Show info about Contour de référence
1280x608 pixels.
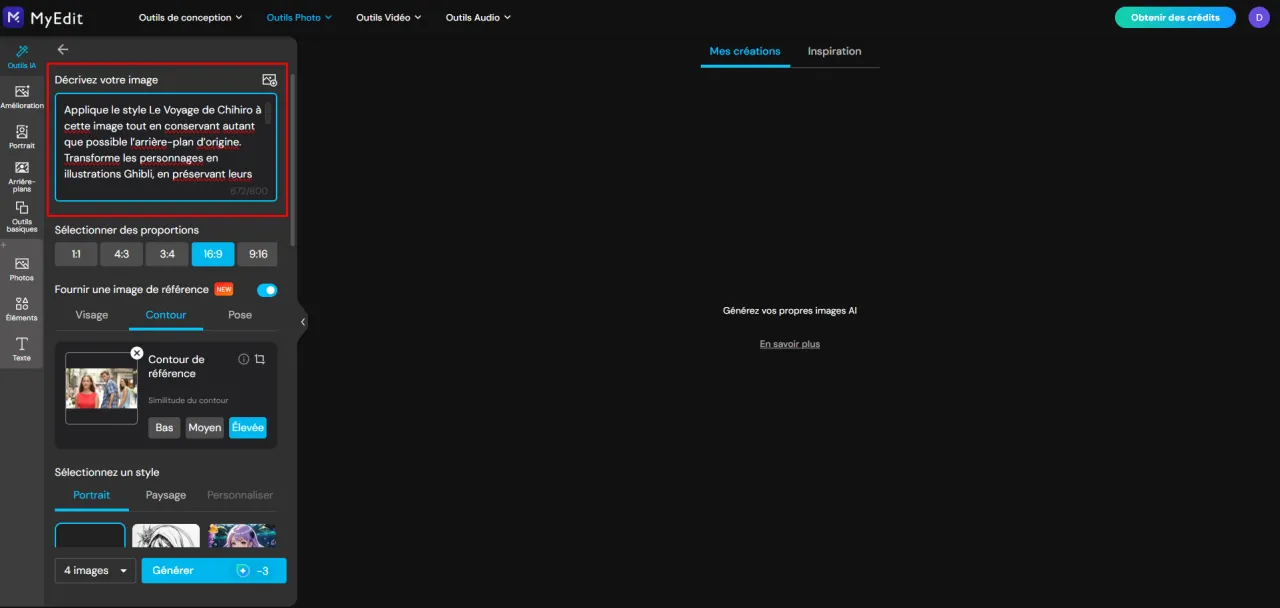click(x=243, y=359)
